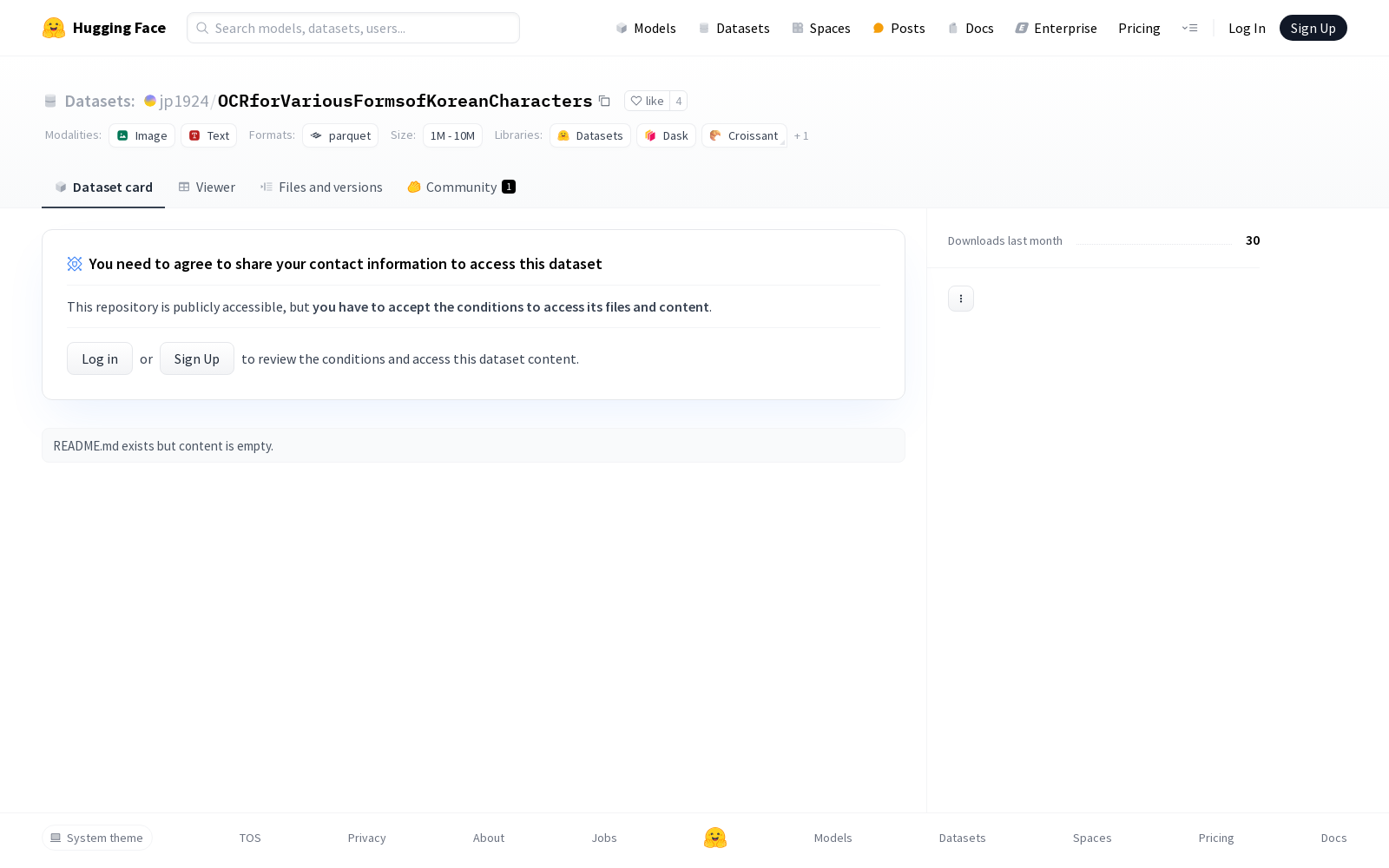Select the parquet format tag
The image size is (1389, 868).
[x=340, y=135]
